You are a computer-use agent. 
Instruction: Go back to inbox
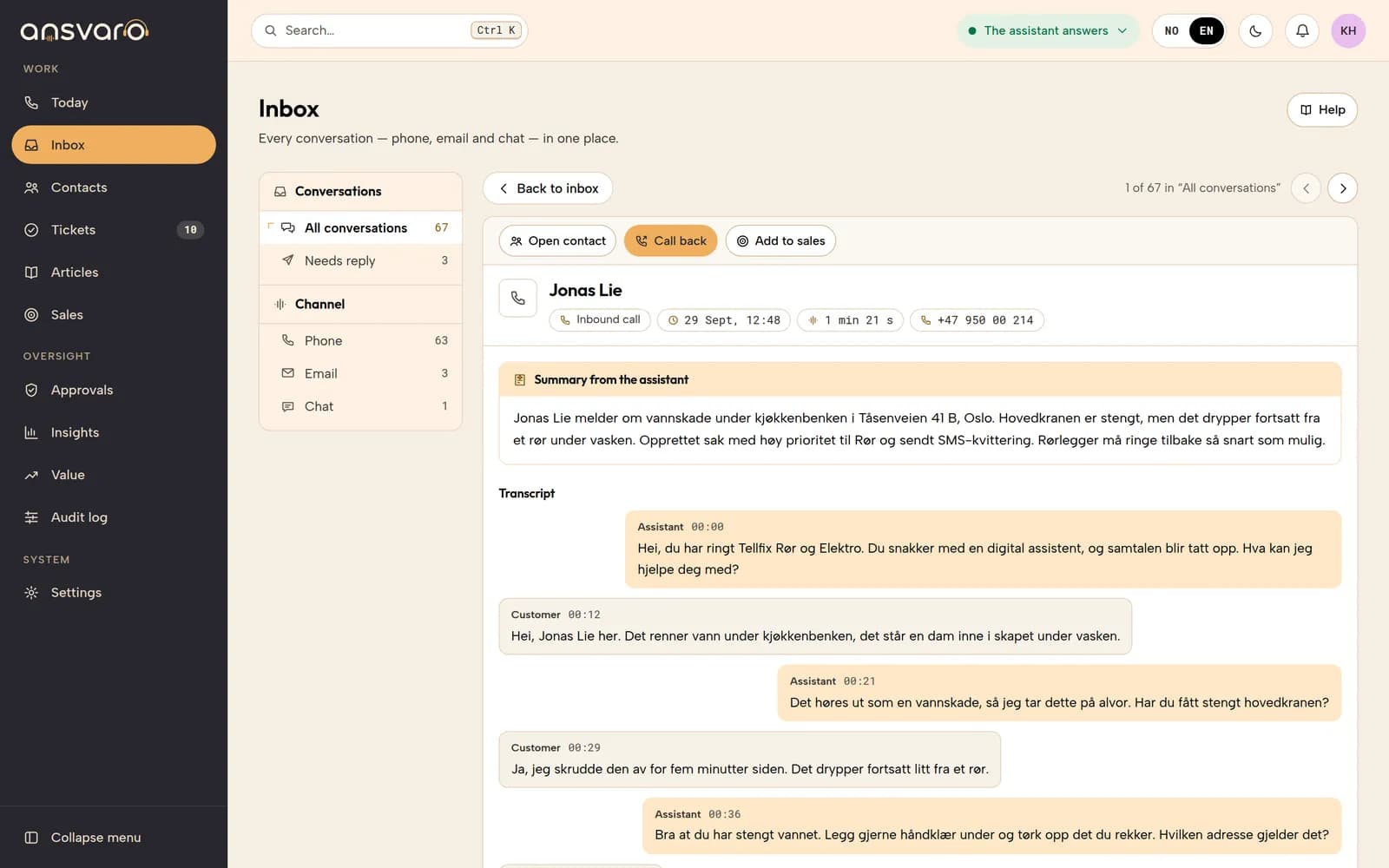pyautogui.click(x=548, y=188)
